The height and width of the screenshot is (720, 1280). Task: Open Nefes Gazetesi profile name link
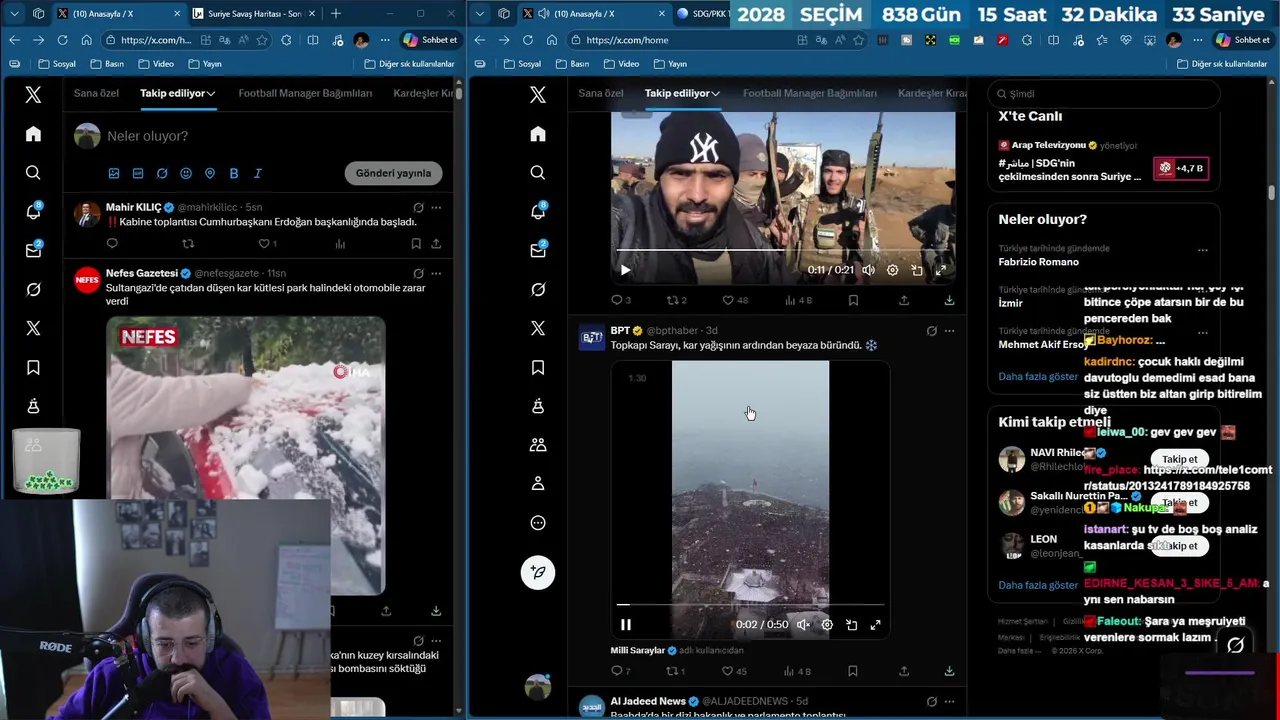click(x=142, y=273)
